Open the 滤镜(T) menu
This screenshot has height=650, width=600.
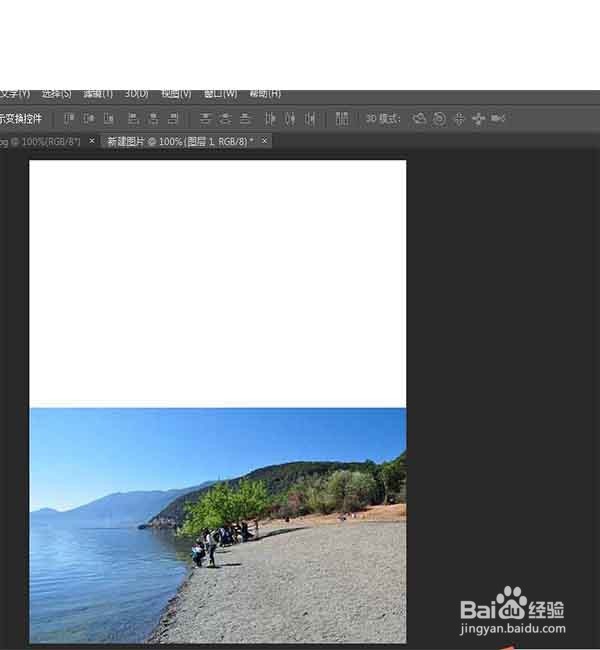pos(98,94)
